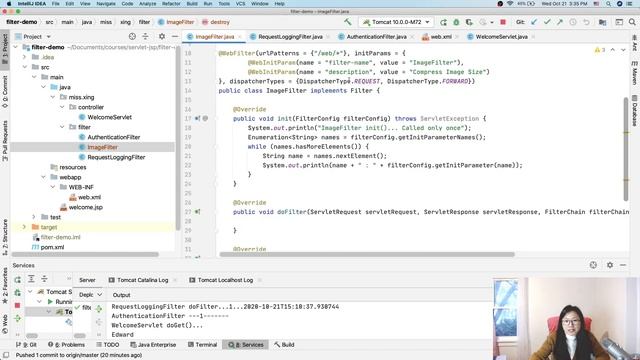640x360 pixels.
Task: Open Project Structure from the toolbar
Action: (602, 22)
